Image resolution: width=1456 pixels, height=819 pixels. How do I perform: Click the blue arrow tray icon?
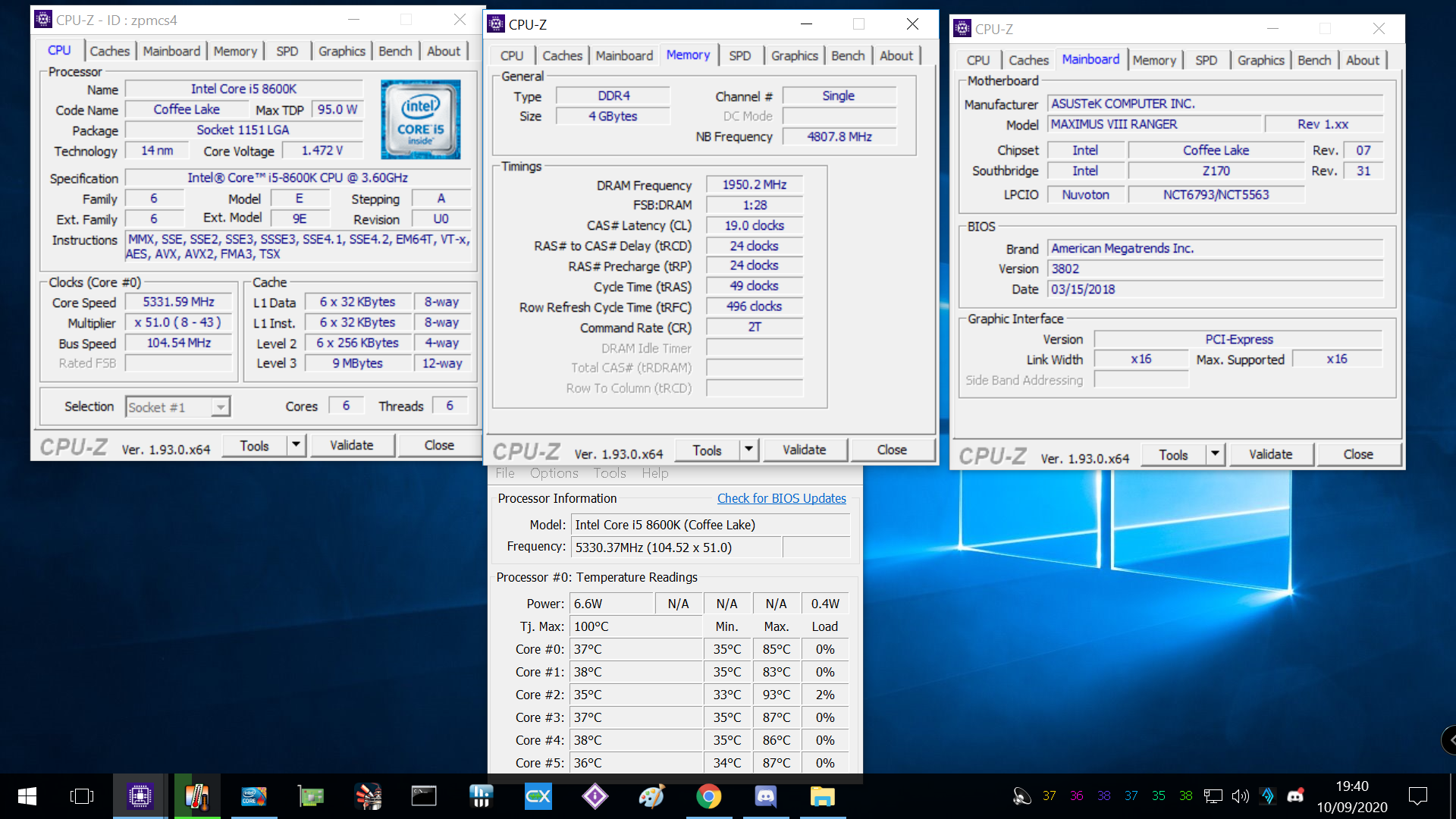coord(1268,796)
